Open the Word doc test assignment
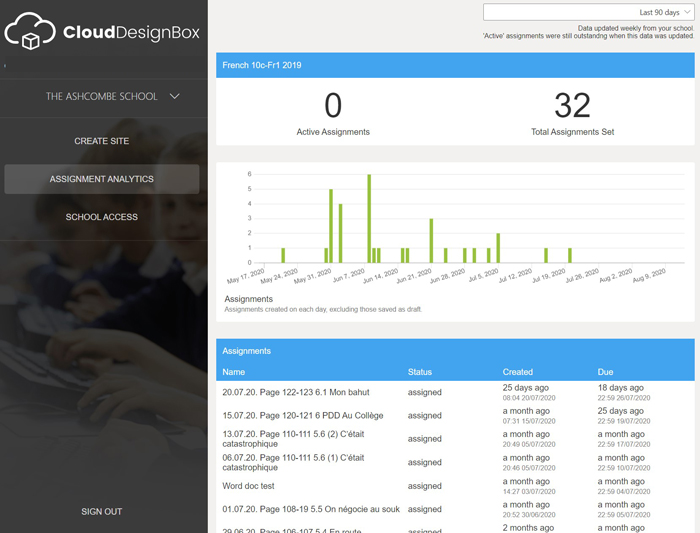This screenshot has width=700, height=533. (248, 486)
